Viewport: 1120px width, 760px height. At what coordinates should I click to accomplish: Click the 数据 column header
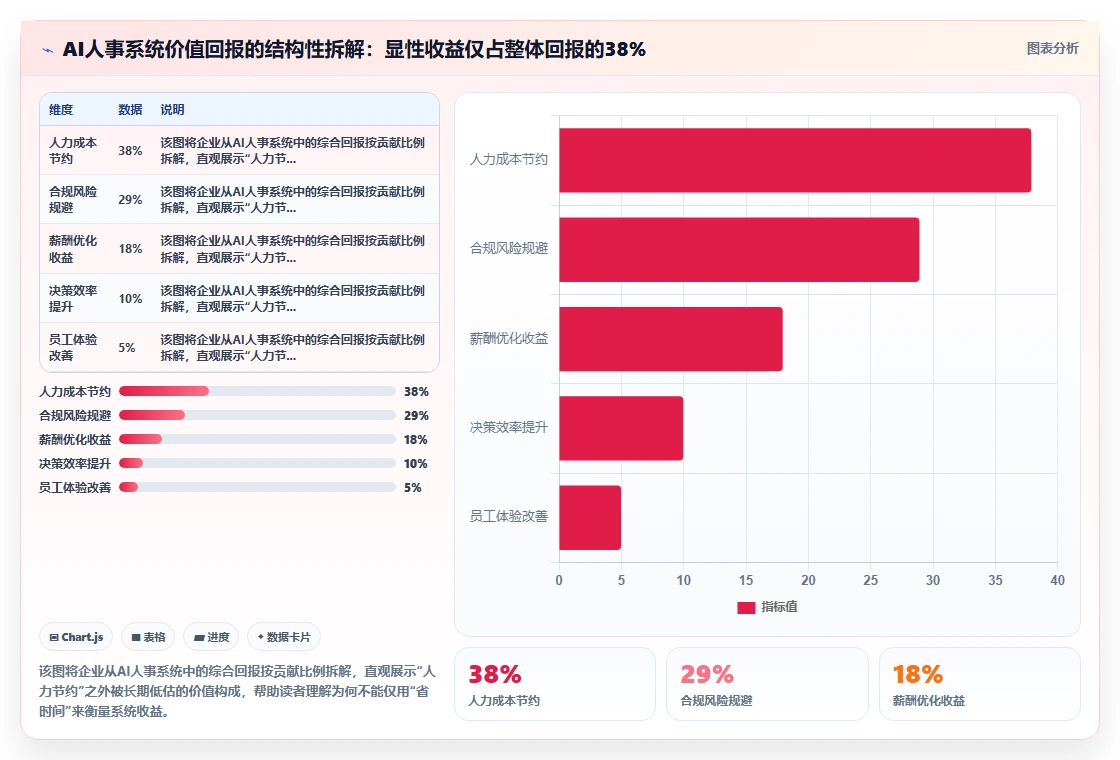coord(130,109)
